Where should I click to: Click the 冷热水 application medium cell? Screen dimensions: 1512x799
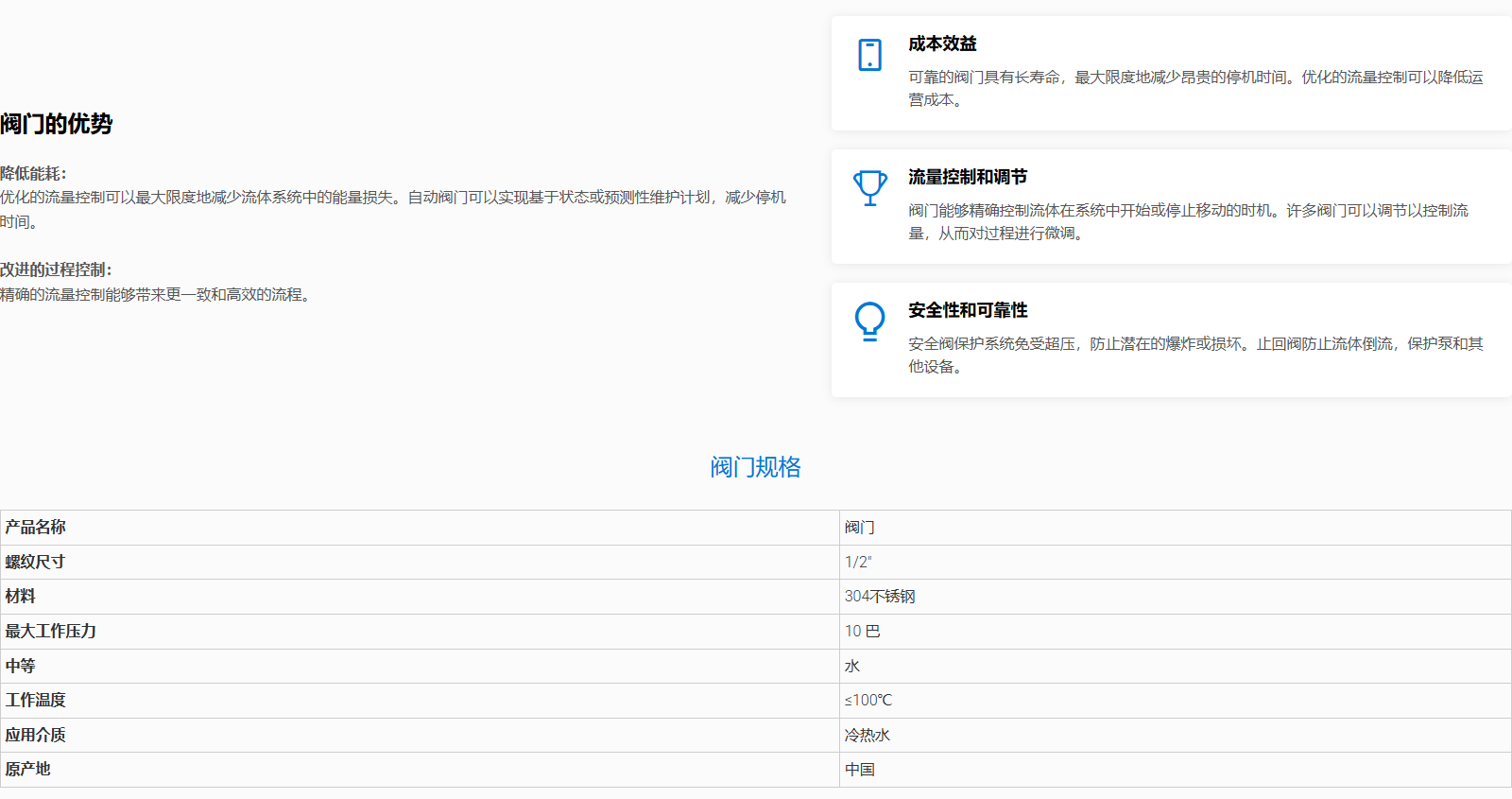click(867, 736)
